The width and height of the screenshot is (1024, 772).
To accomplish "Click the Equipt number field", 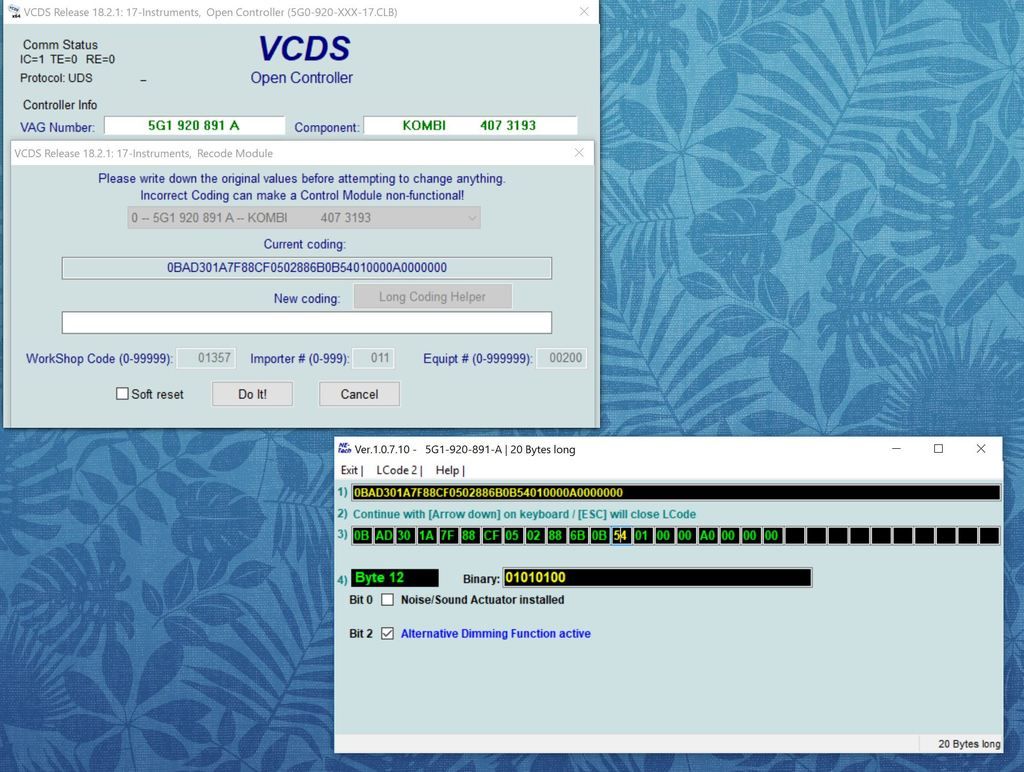I will (x=562, y=358).
